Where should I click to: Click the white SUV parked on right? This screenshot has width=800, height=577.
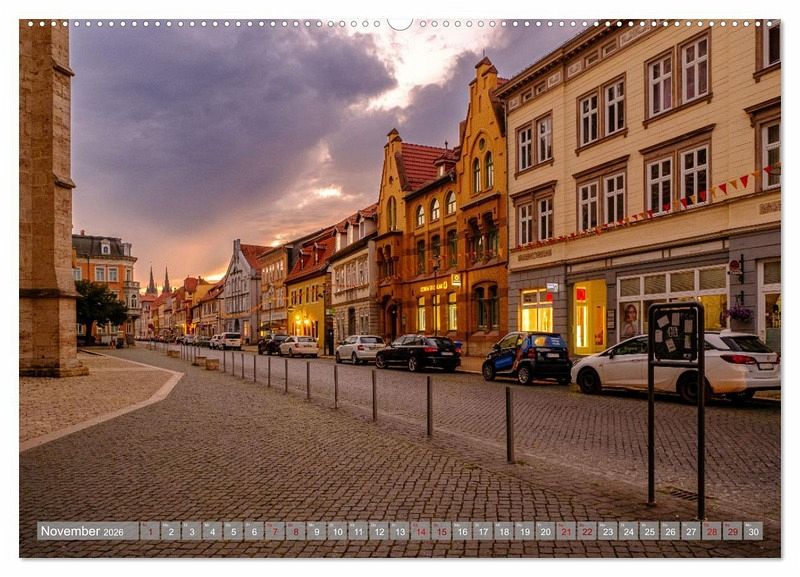click(680, 365)
